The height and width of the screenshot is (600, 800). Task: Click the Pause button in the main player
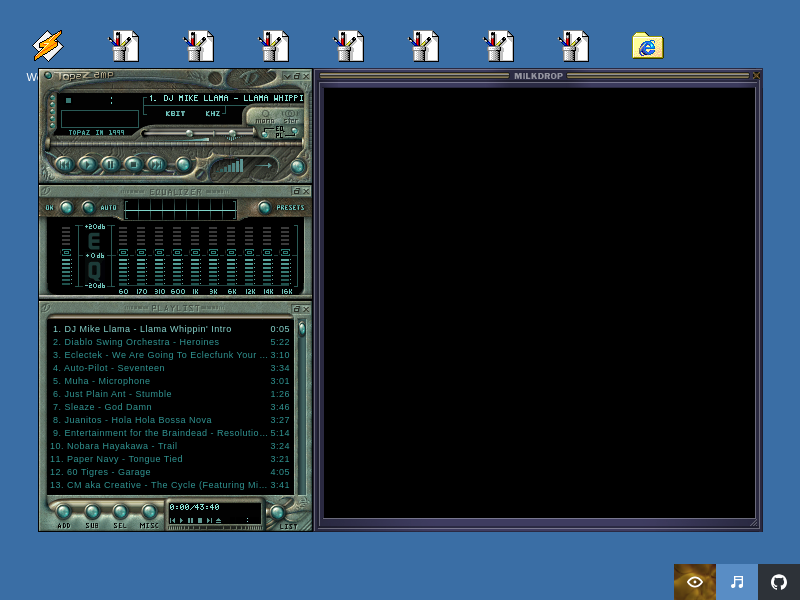click(x=110, y=164)
